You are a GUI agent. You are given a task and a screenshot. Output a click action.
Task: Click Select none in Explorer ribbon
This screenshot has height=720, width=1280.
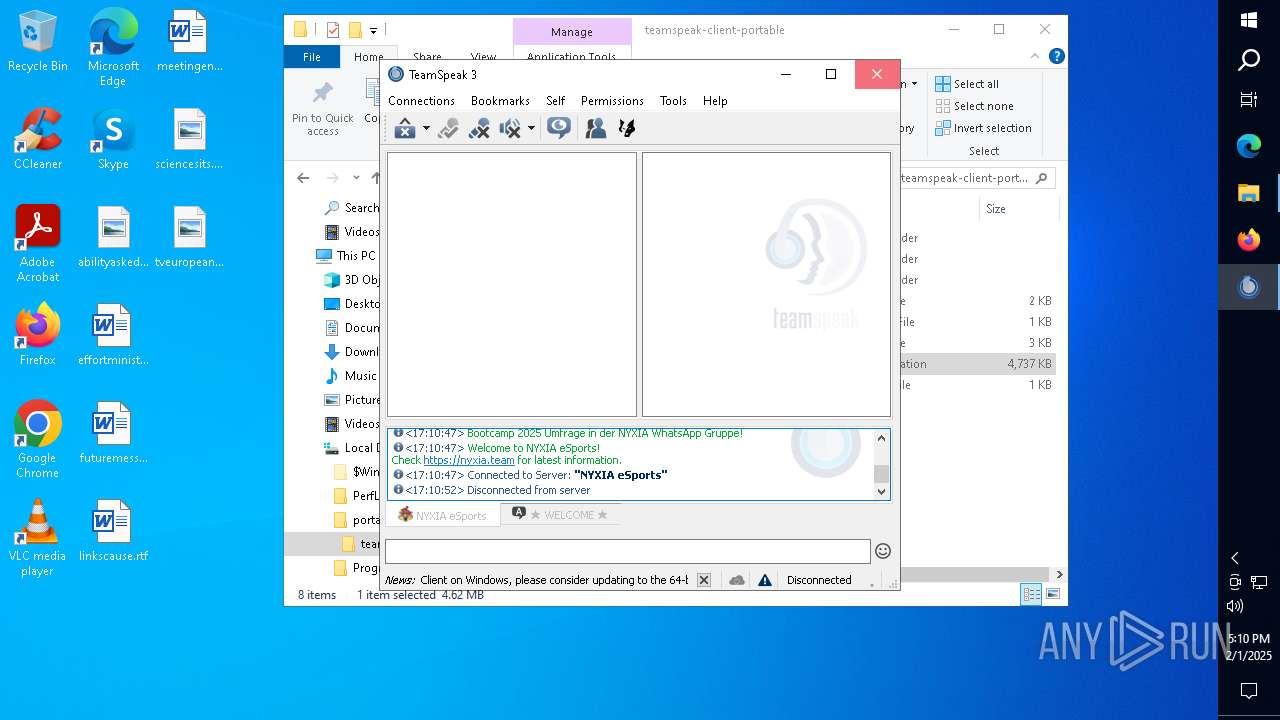pos(974,106)
